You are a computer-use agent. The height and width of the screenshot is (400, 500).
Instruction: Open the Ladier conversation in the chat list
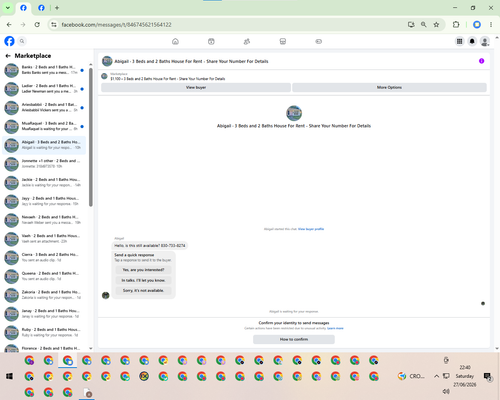coord(44,89)
